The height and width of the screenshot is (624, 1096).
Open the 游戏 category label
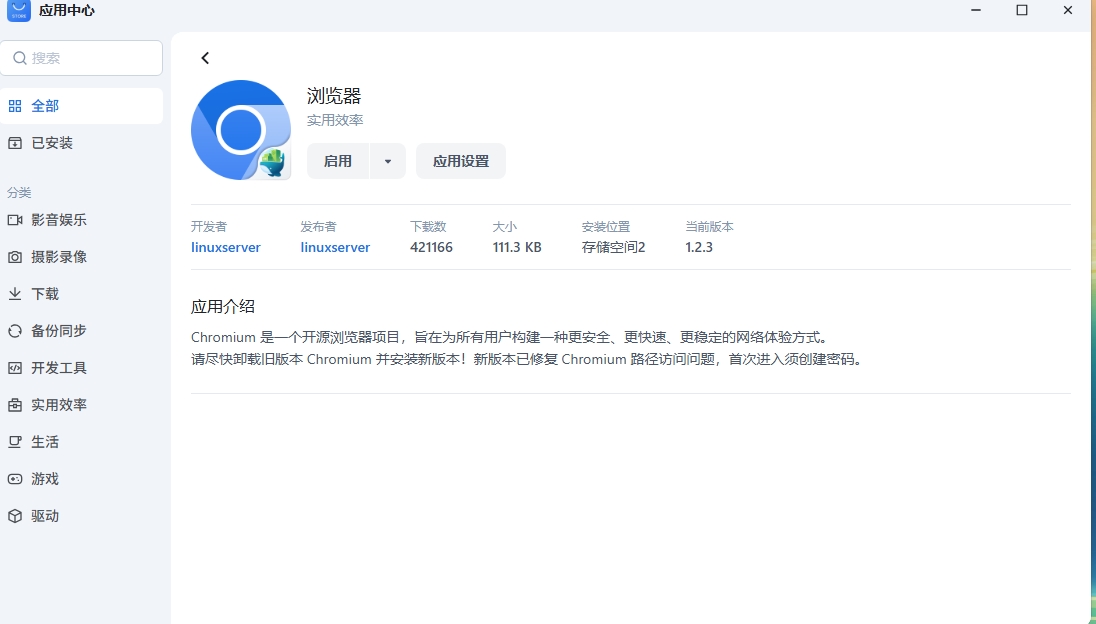45,479
